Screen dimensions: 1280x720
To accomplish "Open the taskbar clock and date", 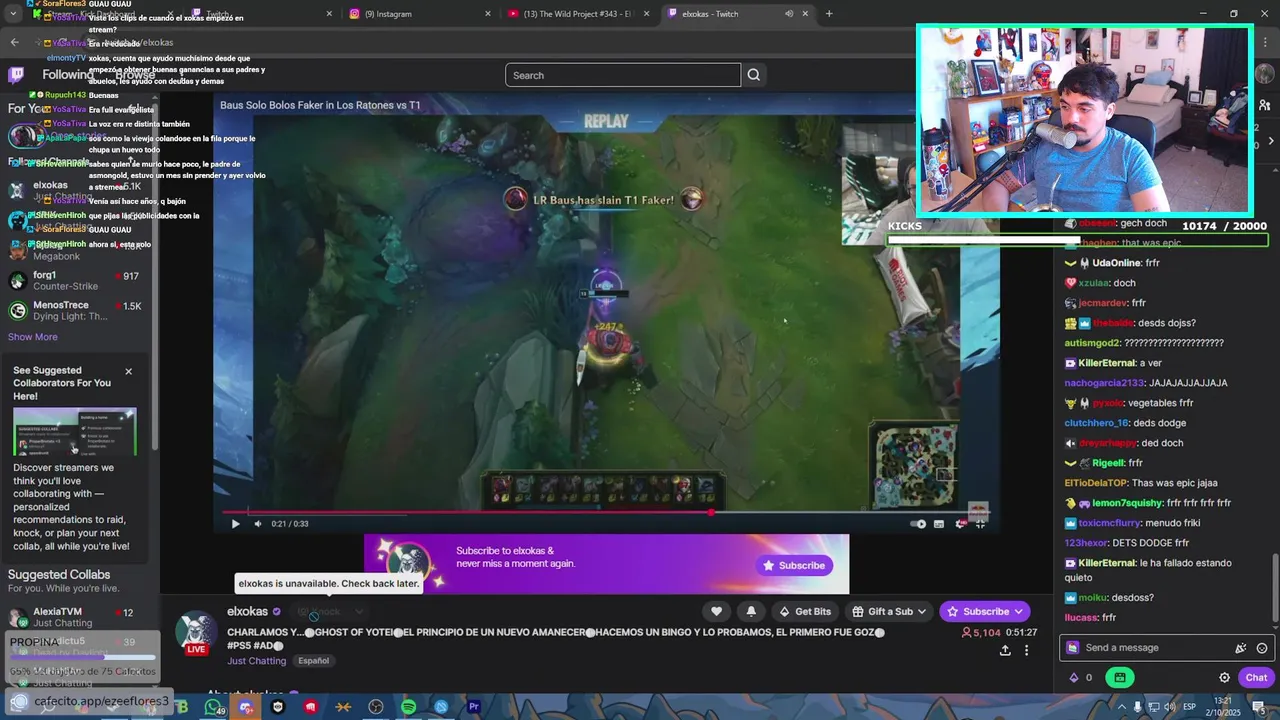I will click(x=1225, y=707).
